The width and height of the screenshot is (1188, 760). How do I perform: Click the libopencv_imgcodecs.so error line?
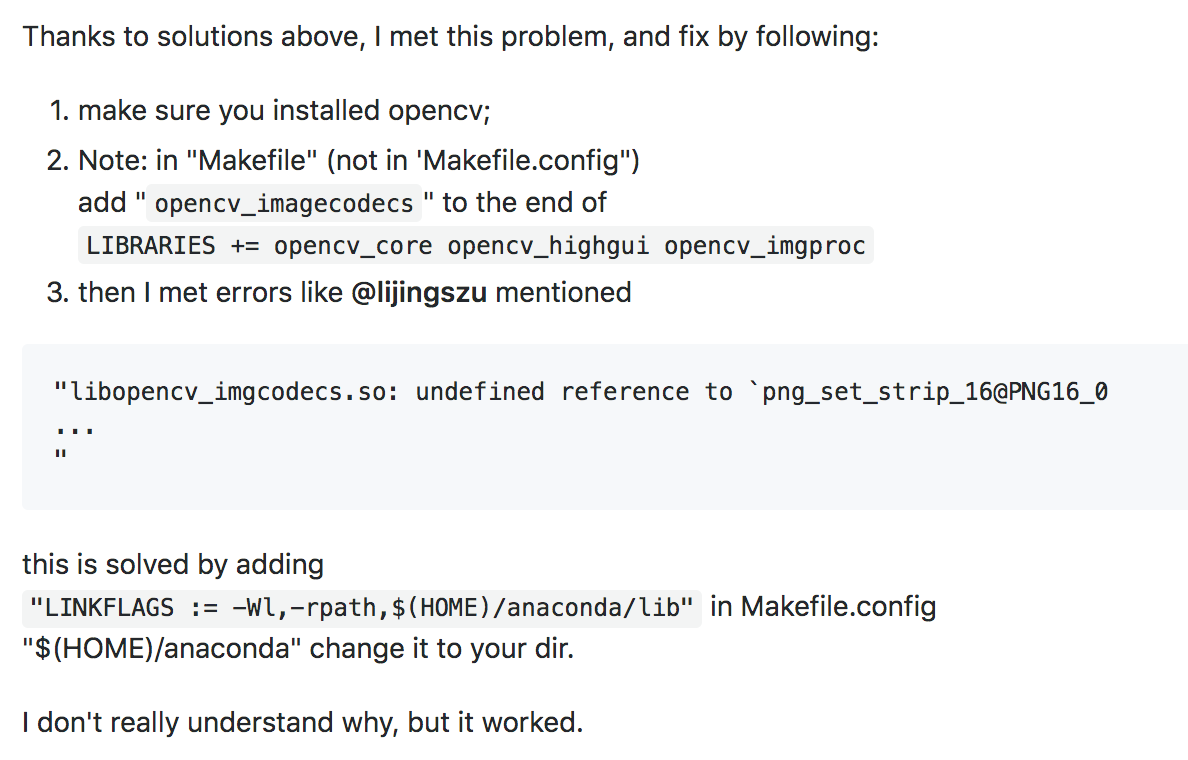tap(580, 392)
